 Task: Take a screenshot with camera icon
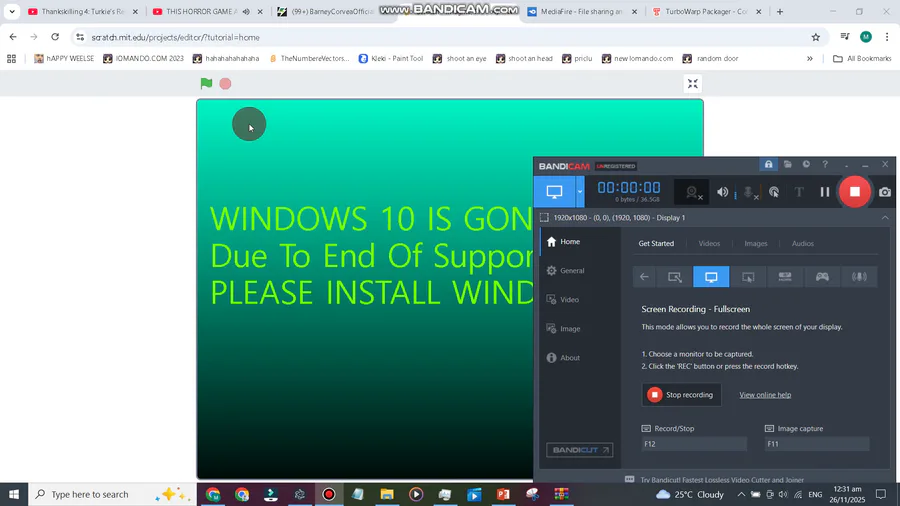[885, 192]
